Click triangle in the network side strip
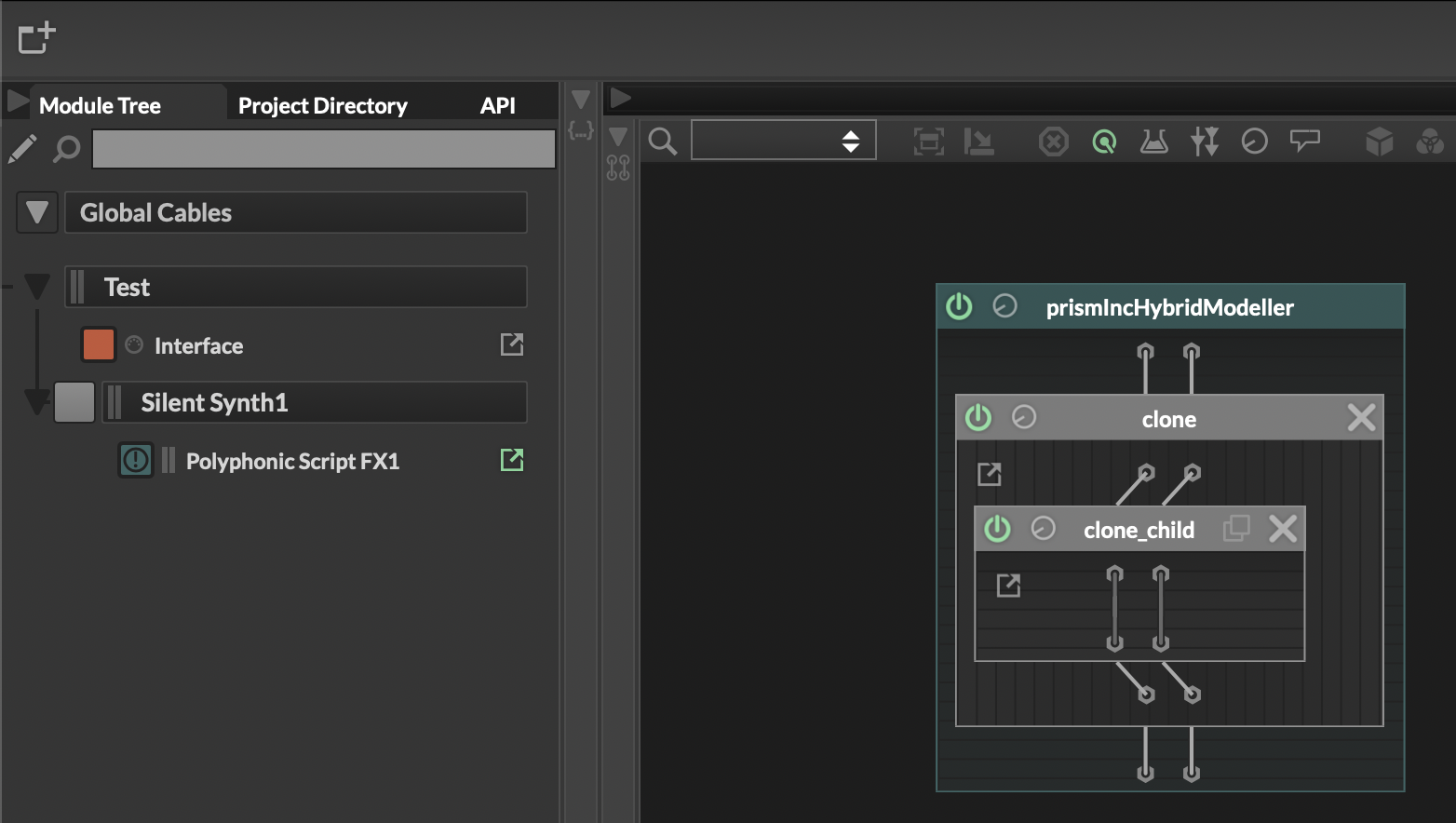Screen dimensions: 1456x823 point(618,137)
